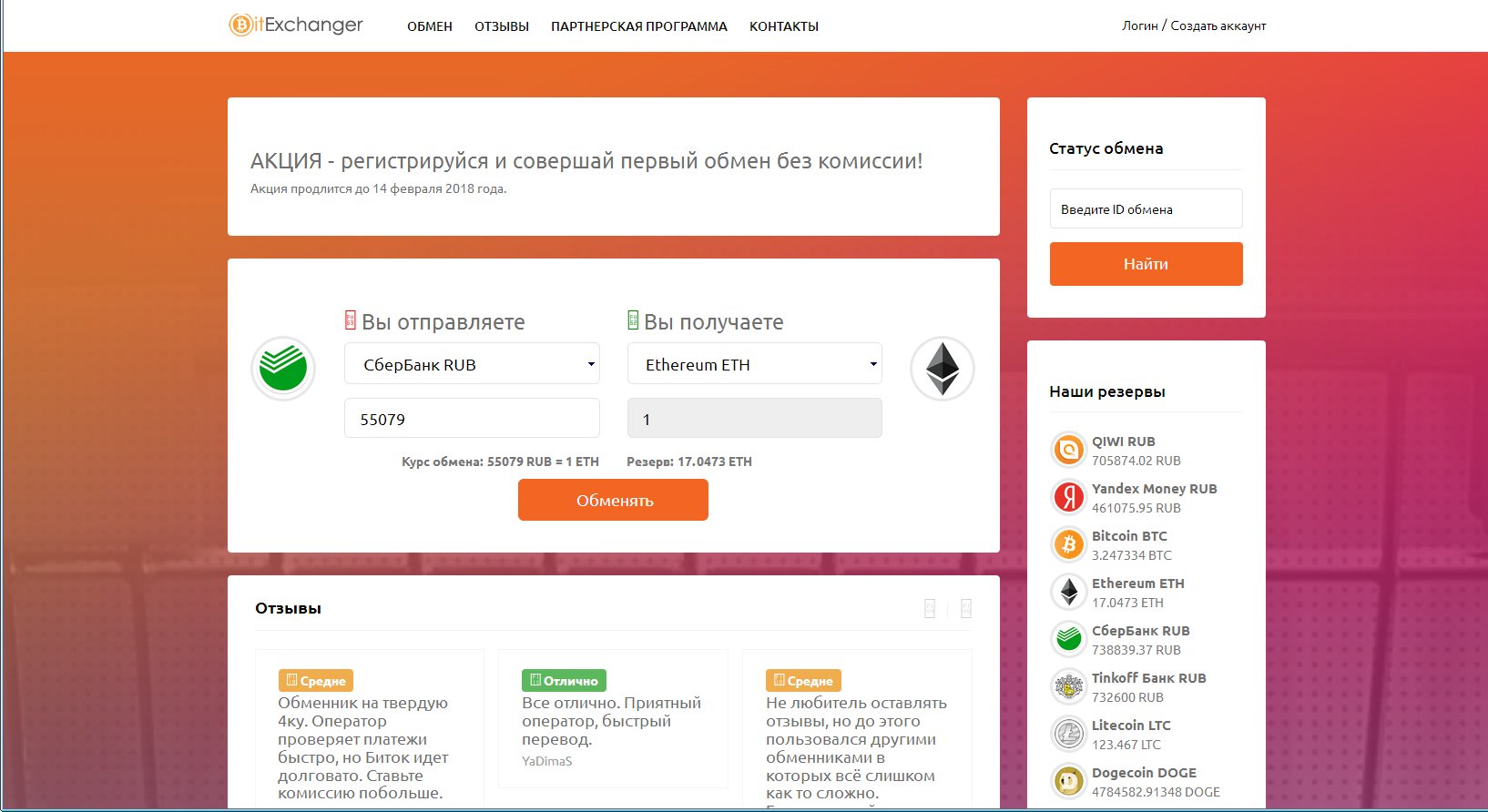Click Bitcoin BTC reserve label

click(1129, 536)
